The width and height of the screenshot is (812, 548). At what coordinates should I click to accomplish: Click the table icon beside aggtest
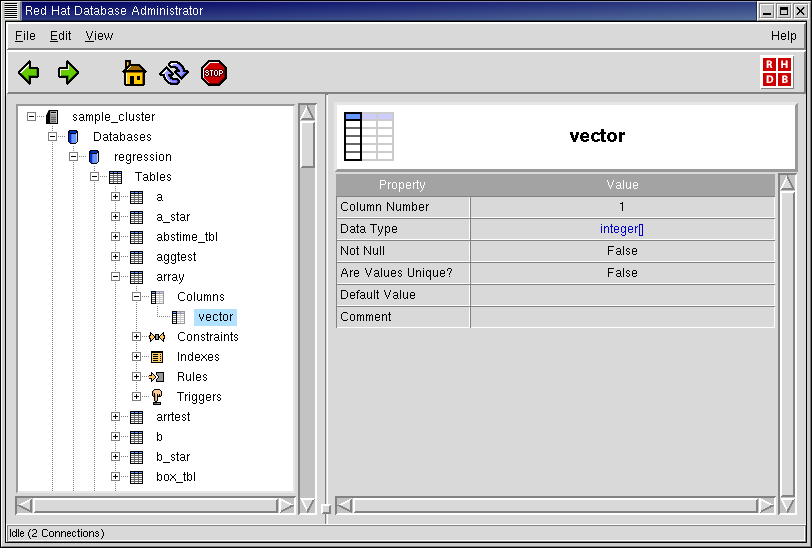(136, 257)
